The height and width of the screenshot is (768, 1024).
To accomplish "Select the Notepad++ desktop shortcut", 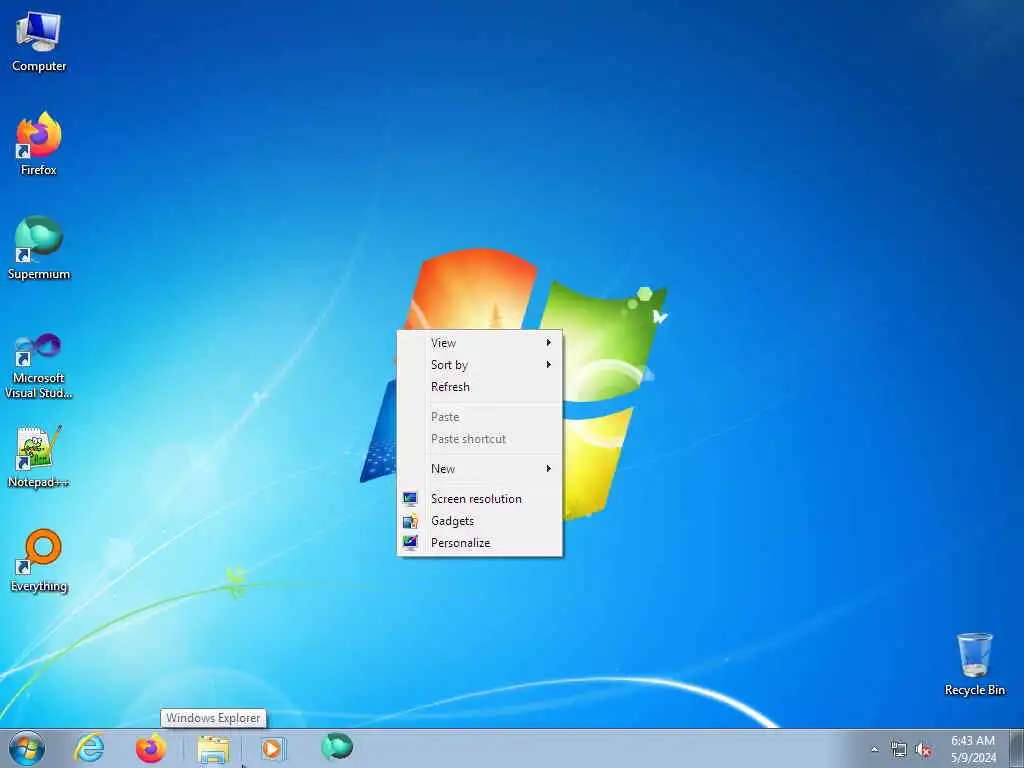I will coord(39,457).
